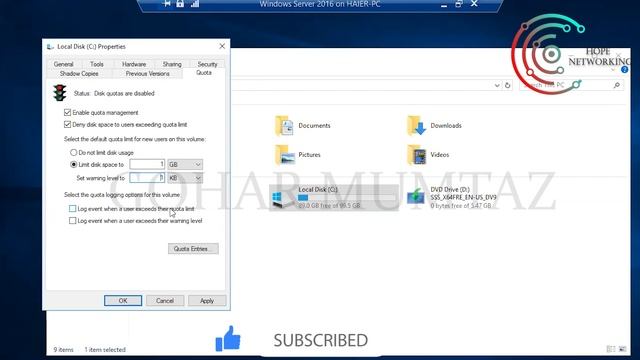Viewport: 640px width, 360px height.
Task: Open the Security tab
Action: [207, 64]
